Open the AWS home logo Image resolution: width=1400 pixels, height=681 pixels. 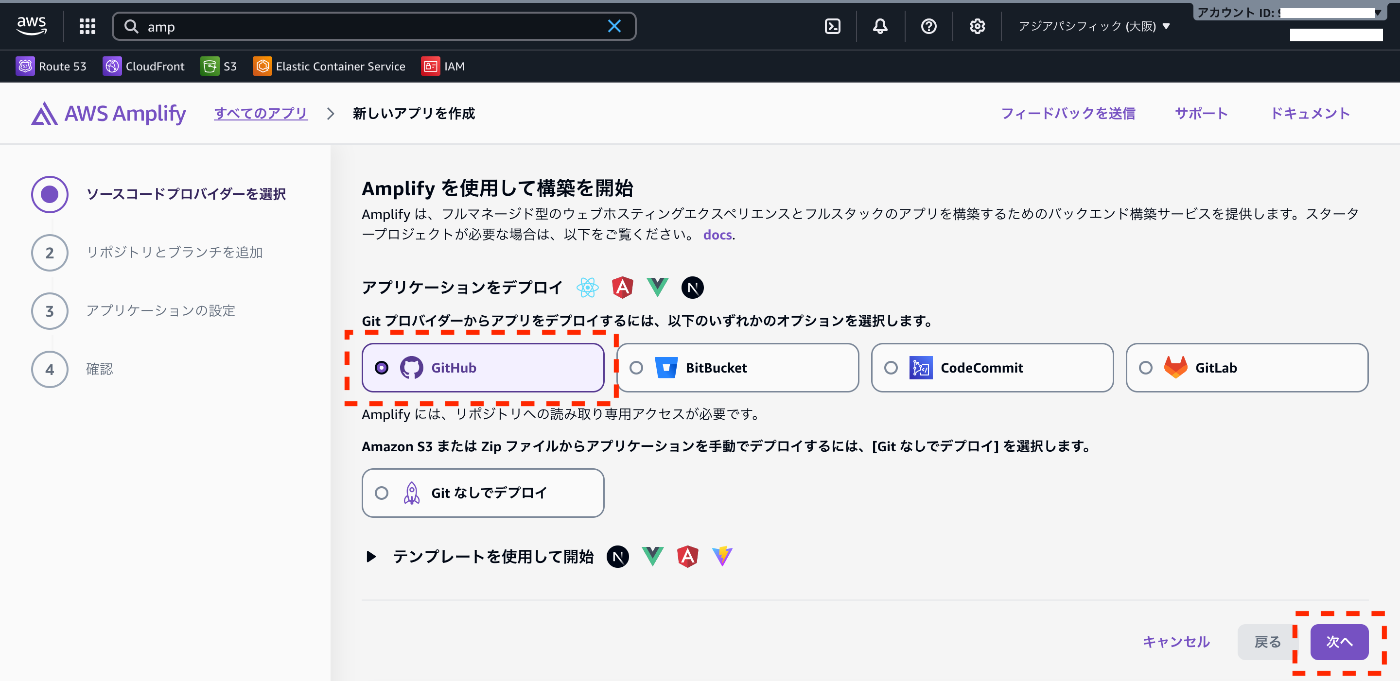pyautogui.click(x=31, y=26)
